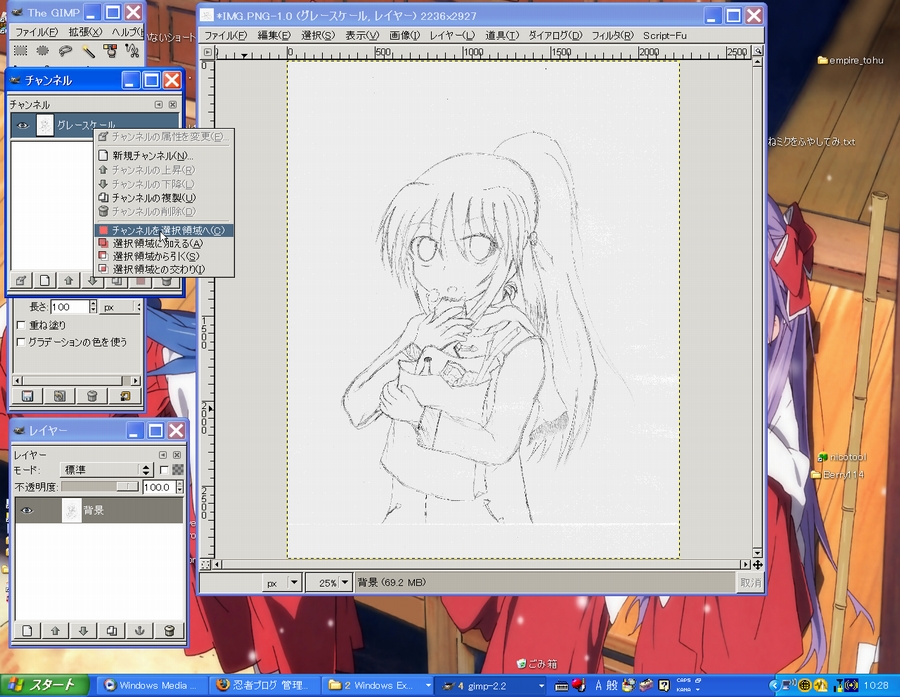Select the Ellipse Select tool in toolbox
The image size is (900, 697).
[x=42, y=51]
